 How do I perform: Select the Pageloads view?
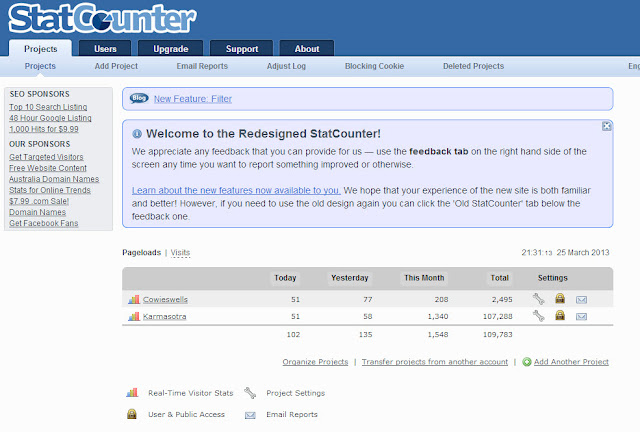[142, 253]
